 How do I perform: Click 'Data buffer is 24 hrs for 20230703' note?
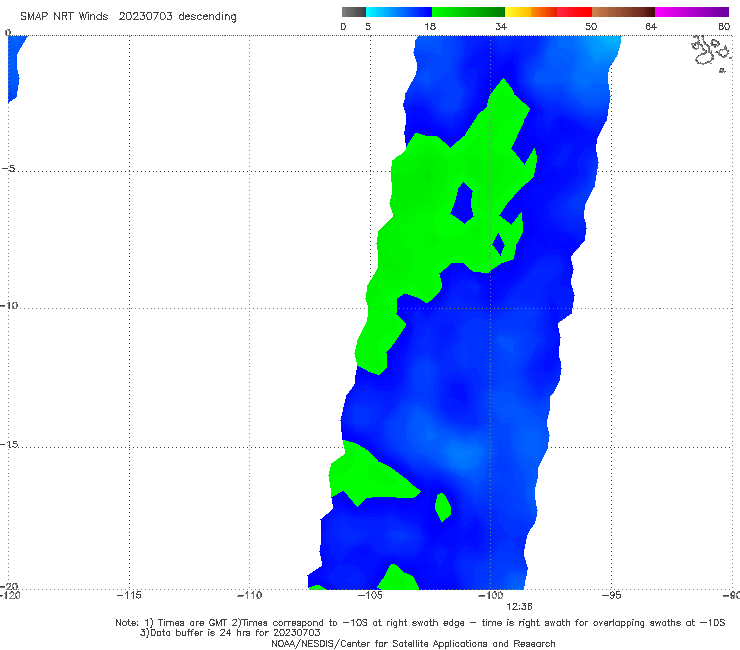pos(230,633)
